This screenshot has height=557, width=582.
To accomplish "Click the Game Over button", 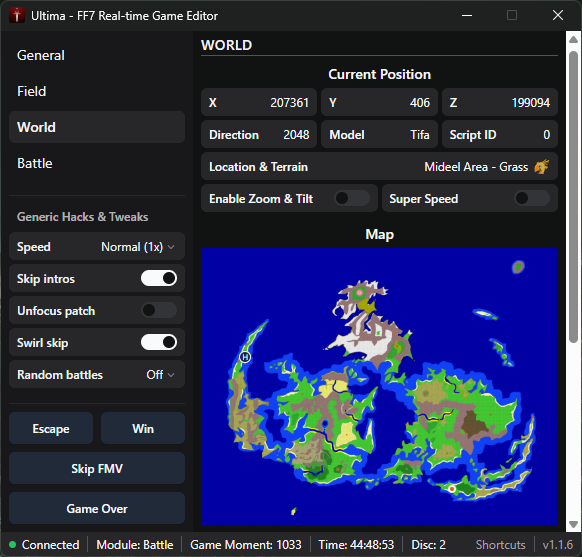I will [x=97, y=508].
